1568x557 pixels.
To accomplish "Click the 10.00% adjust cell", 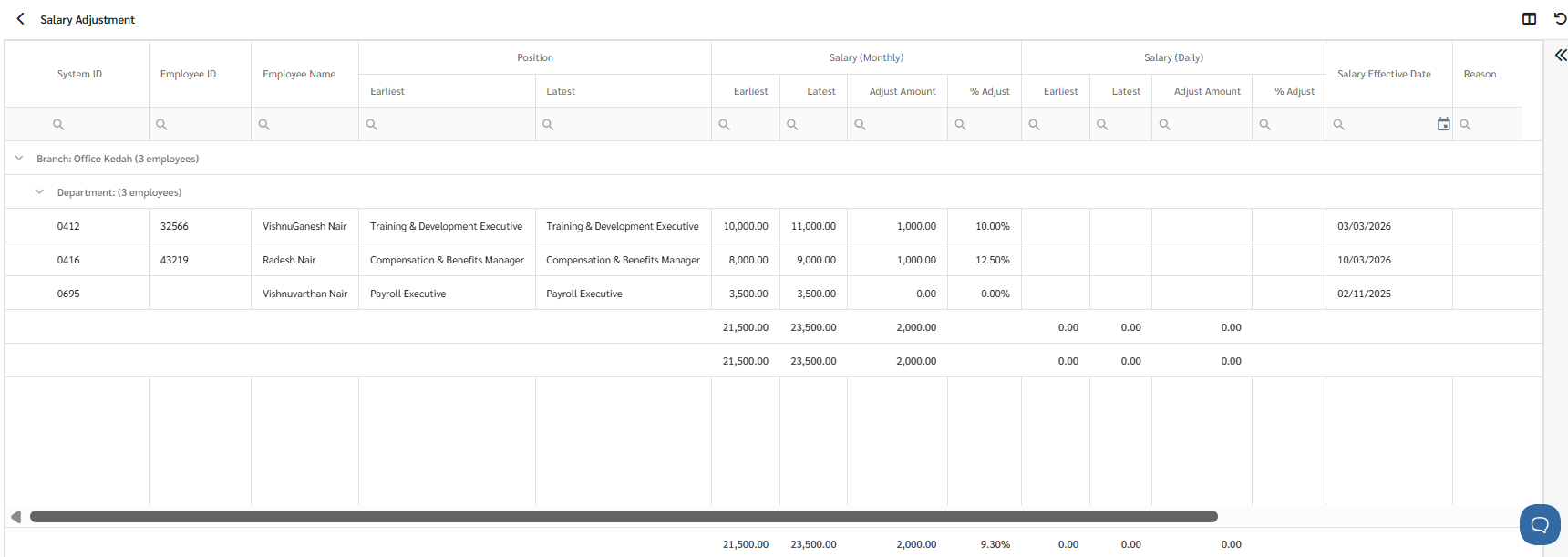I will (x=985, y=226).
